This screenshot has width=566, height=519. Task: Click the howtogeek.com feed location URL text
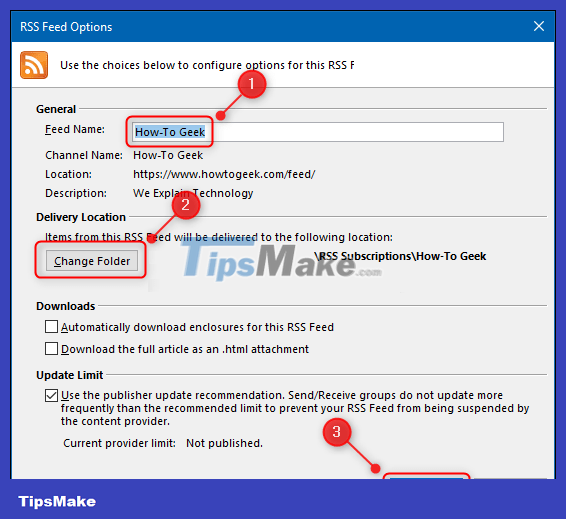click(224, 174)
